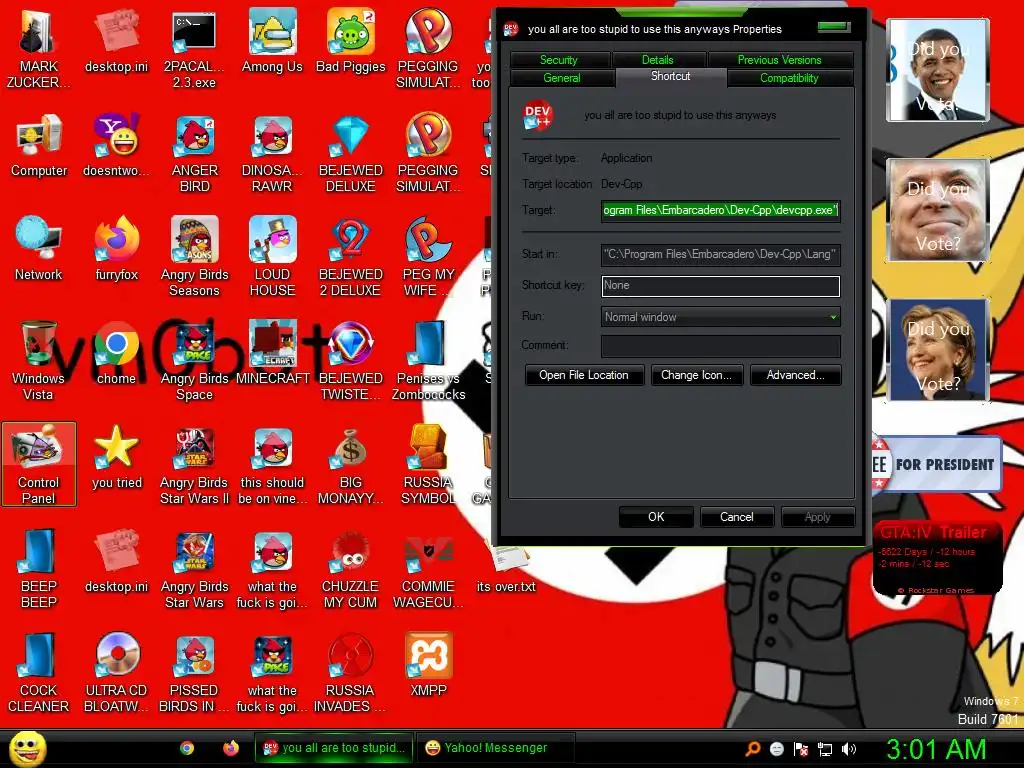The width and height of the screenshot is (1024, 768).
Task: Click into the Shortcut key field
Action: (720, 285)
